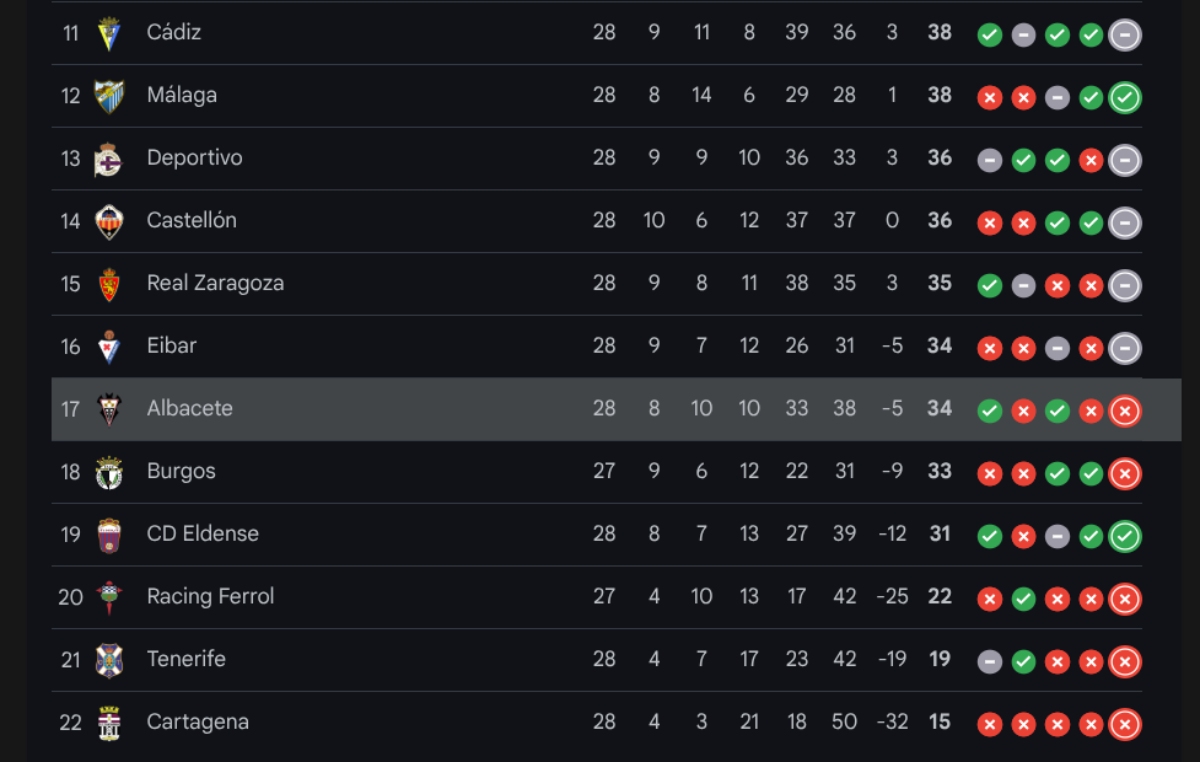Click the Eibar club crest
Viewport: 1200px width, 762px height.
109,346
